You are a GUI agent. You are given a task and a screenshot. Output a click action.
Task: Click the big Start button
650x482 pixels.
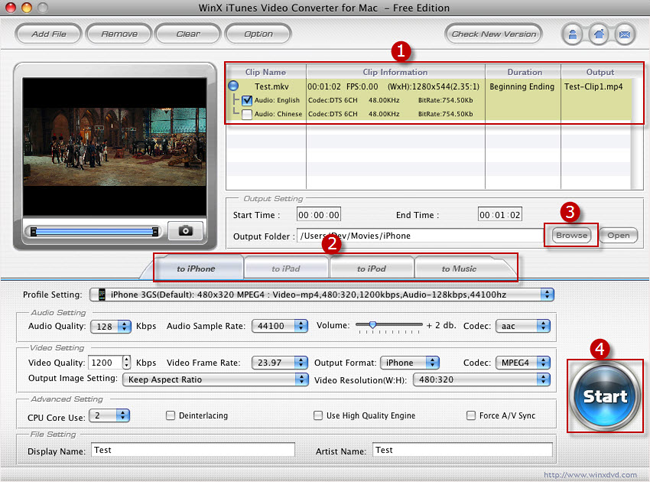605,396
